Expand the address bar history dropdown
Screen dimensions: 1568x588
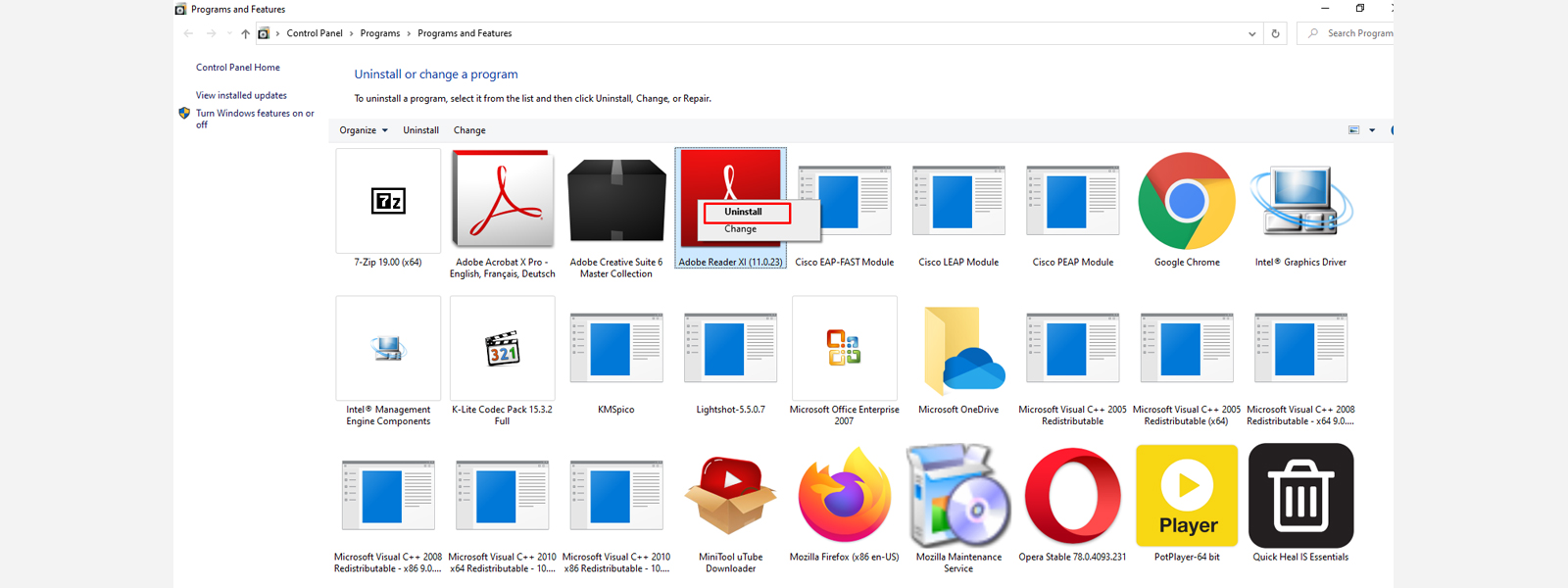pos(1251,33)
